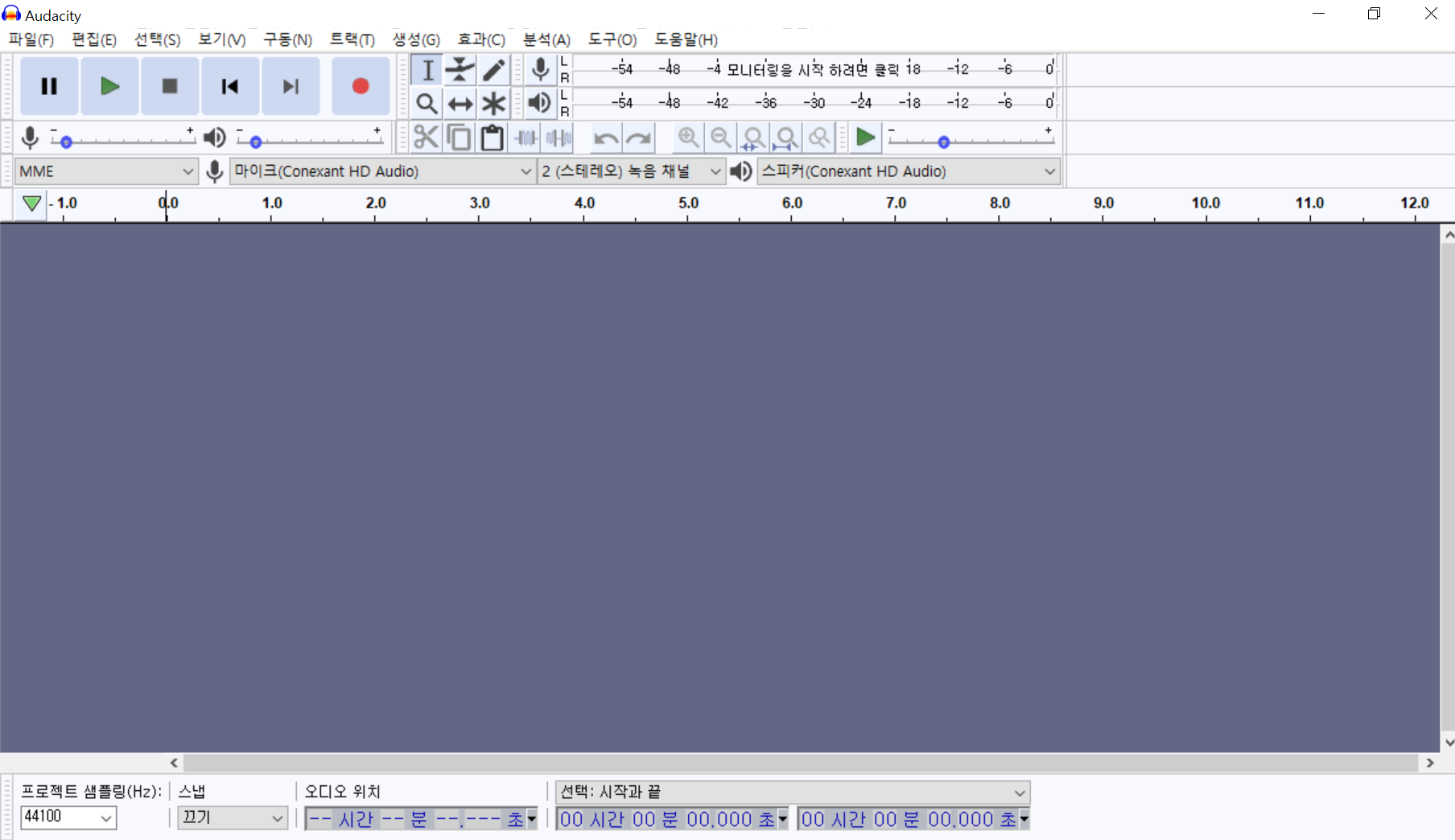Open the 스피커(Conexant HD Audio) playback device dropdown
Screen dimensions: 1455x840
pyautogui.click(x=909, y=171)
